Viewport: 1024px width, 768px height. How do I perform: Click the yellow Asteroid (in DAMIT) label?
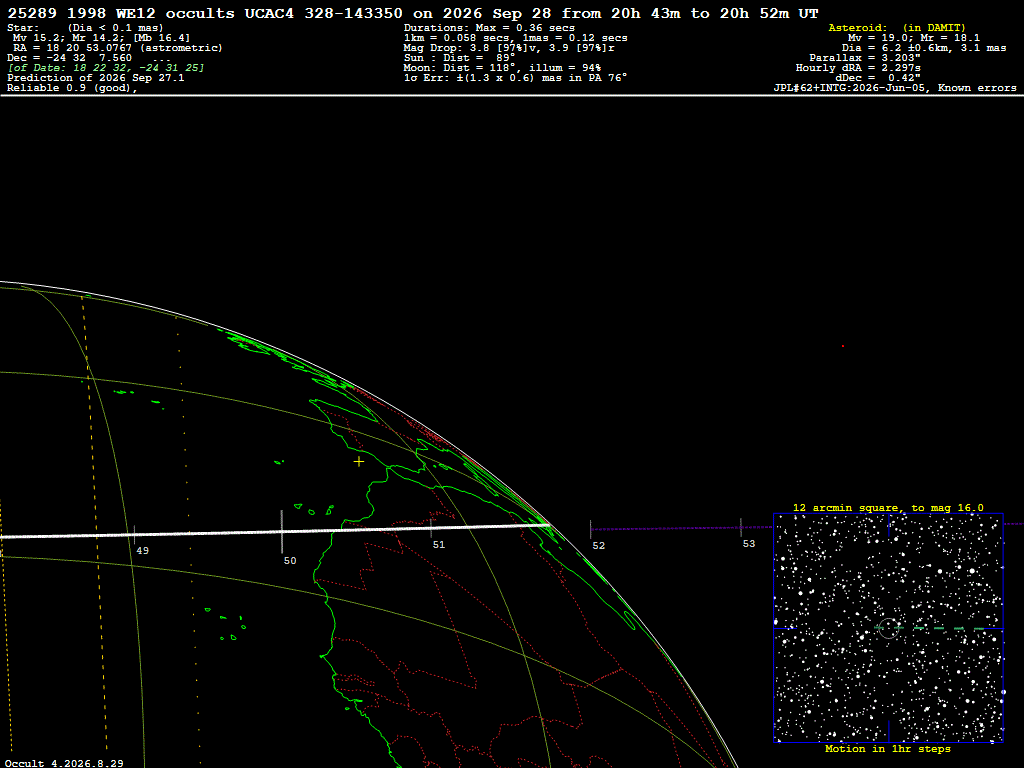[x=897, y=27]
